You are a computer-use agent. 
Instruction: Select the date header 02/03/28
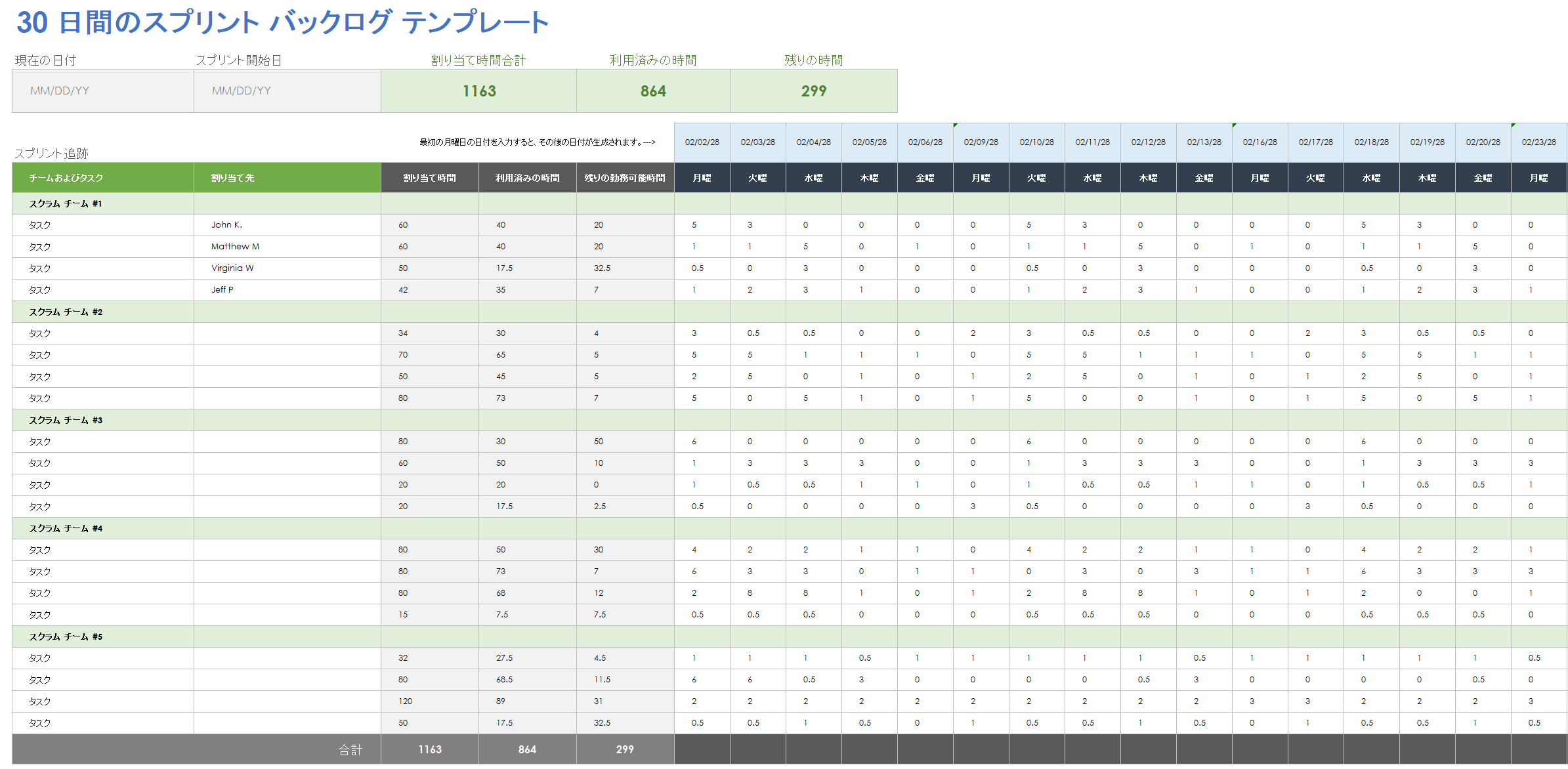(758, 142)
